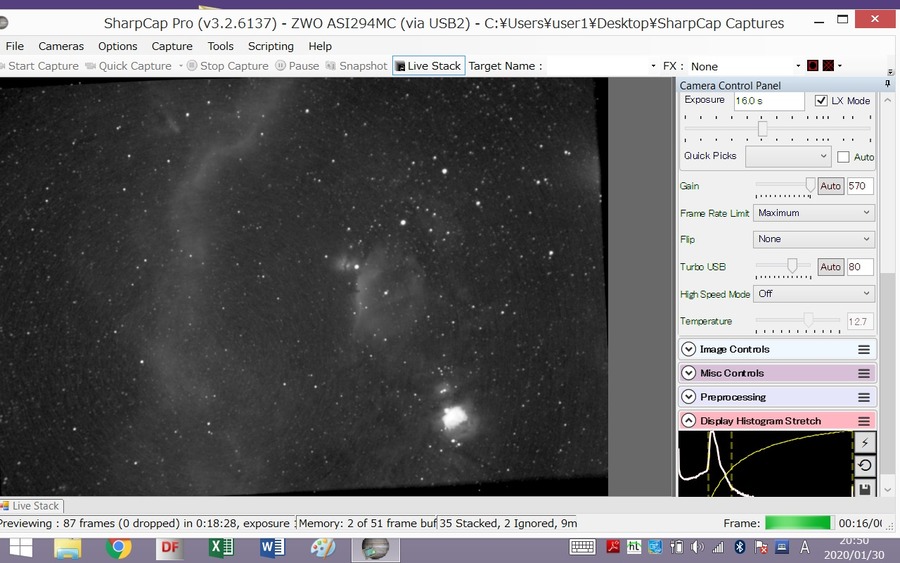This screenshot has height=563, width=900.
Task: Pin the Camera Control Panel
Action: click(887, 84)
